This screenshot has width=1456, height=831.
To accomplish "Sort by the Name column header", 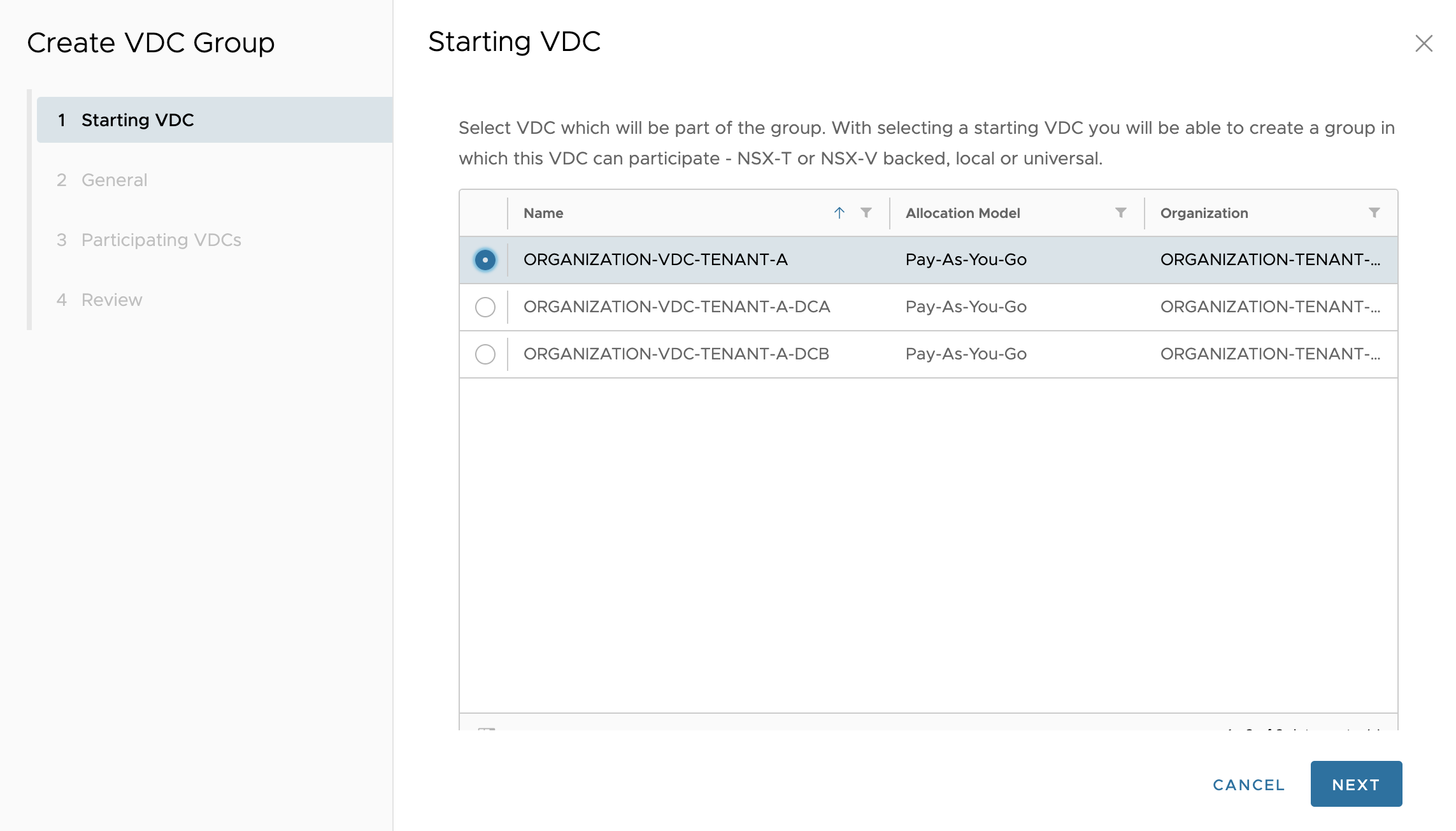I will [543, 213].
